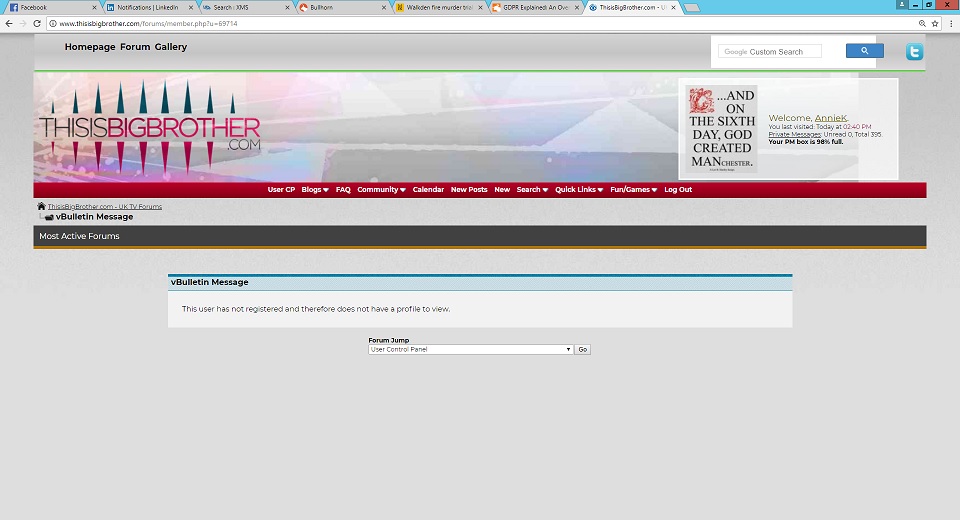Click the Log Out link
This screenshot has width=960, height=520.
click(678, 190)
